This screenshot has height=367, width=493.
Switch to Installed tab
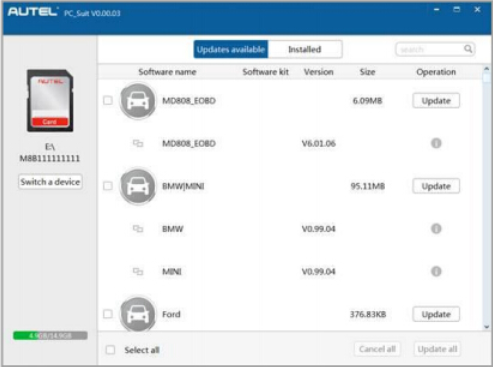305,49
